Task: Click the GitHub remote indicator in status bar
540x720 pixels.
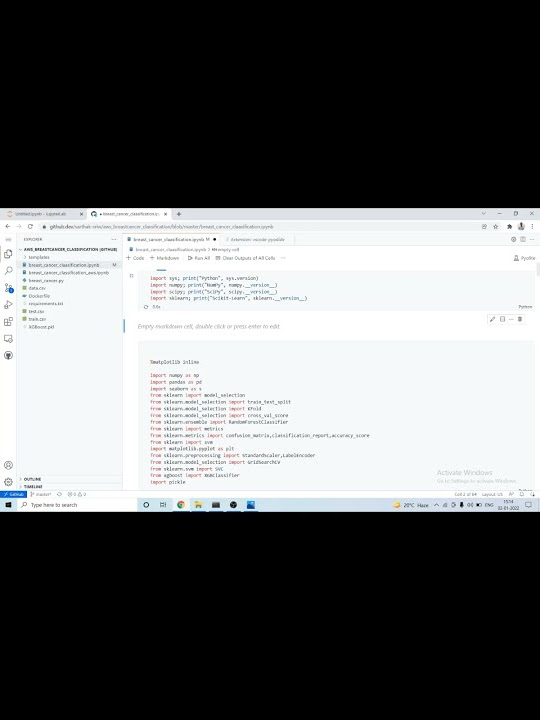Action: pos(13,495)
